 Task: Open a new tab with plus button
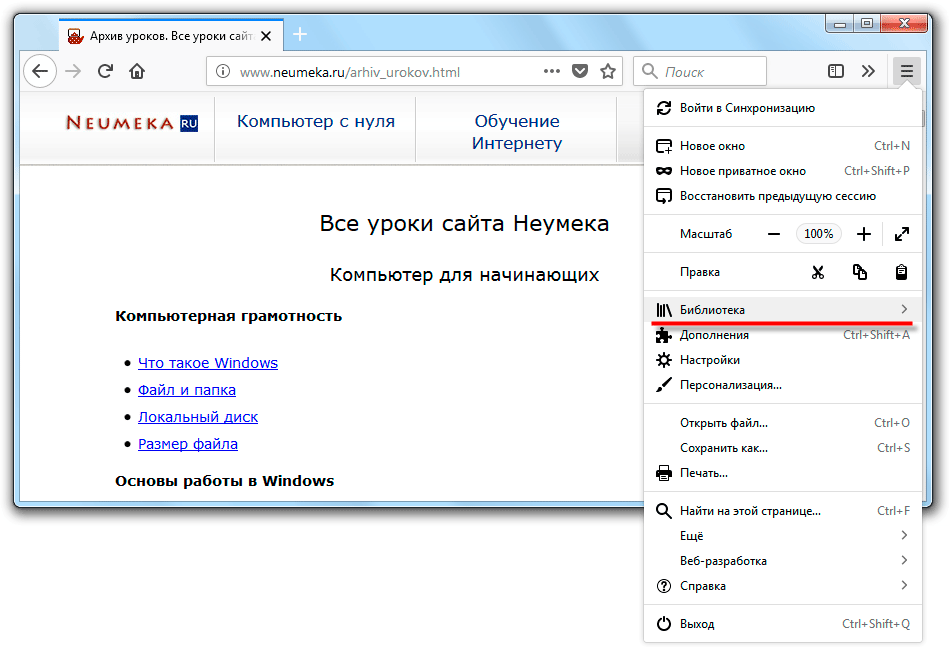tap(300, 35)
